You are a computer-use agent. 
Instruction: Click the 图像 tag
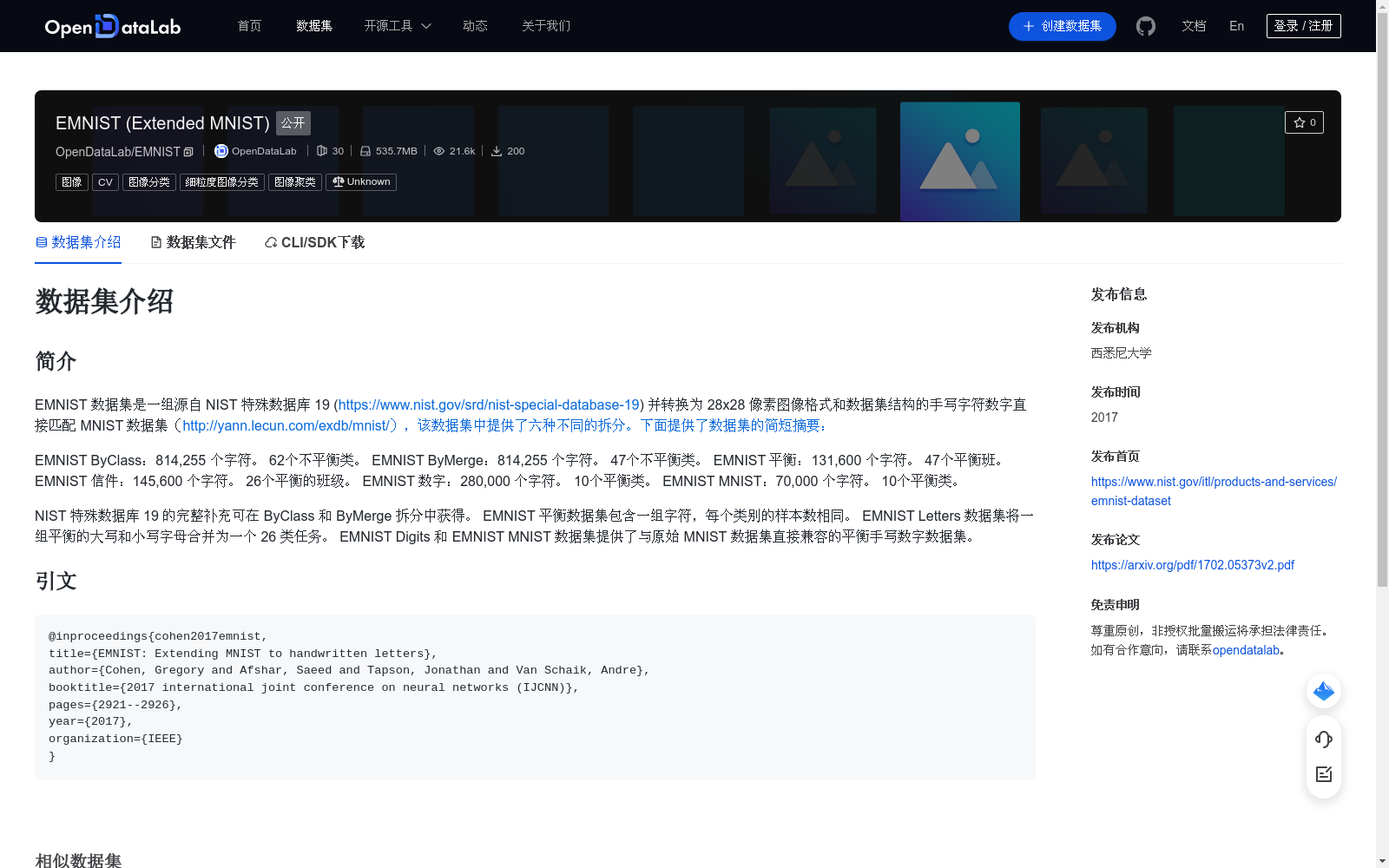click(x=72, y=182)
